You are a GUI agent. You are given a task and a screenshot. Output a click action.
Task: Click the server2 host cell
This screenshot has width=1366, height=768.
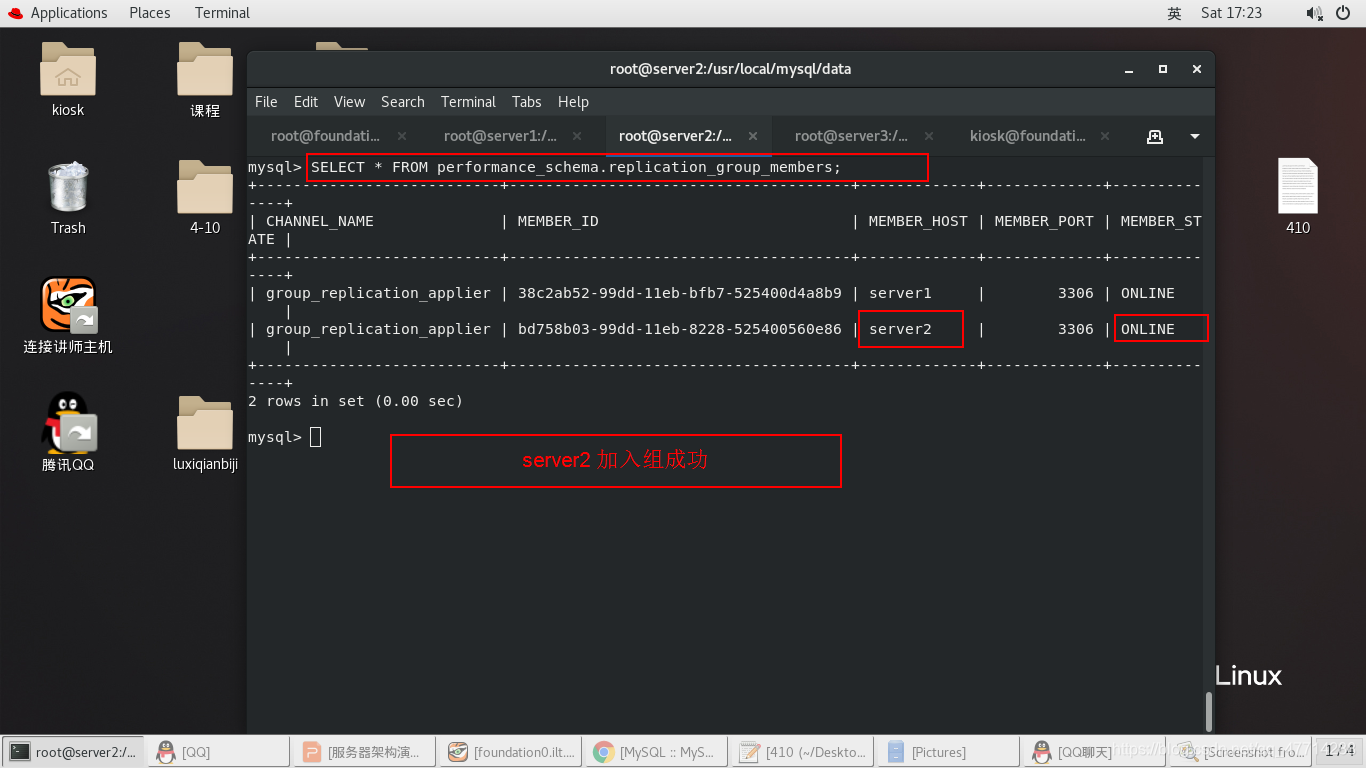point(900,329)
